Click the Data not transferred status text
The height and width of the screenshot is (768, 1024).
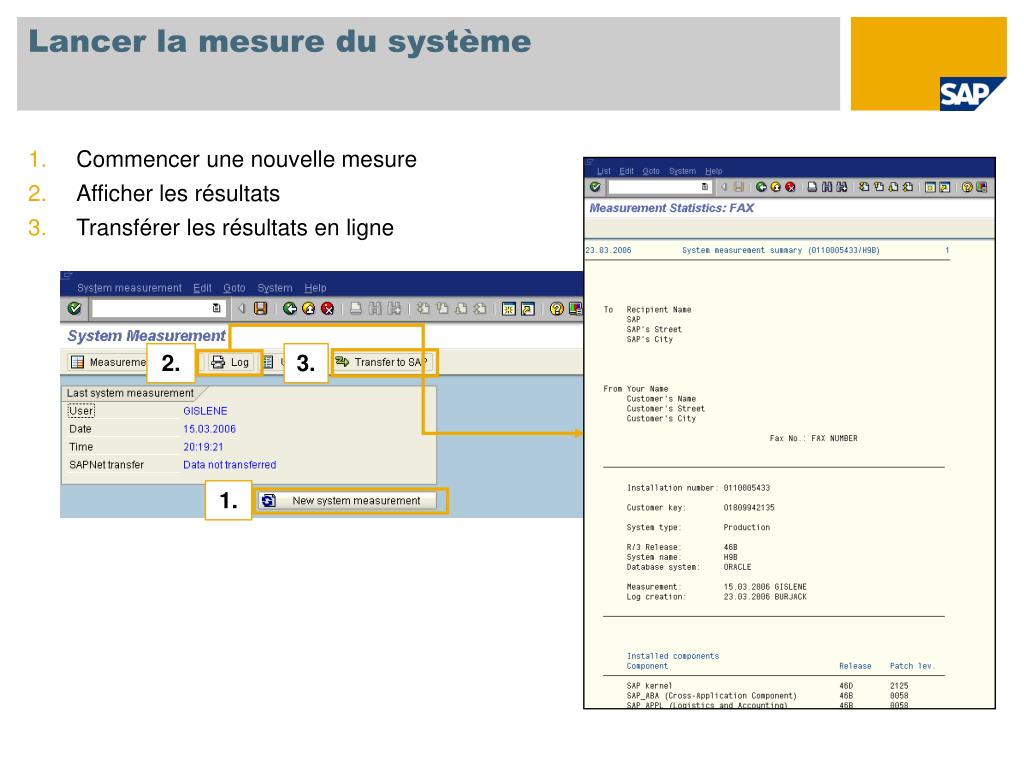click(x=229, y=465)
